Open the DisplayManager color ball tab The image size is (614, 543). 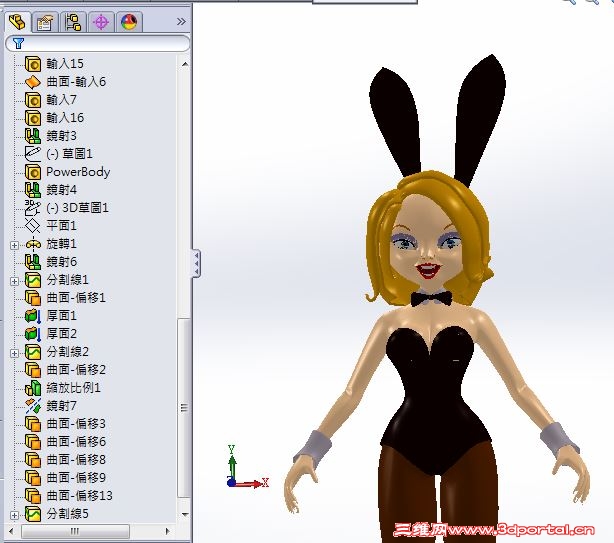(x=129, y=22)
